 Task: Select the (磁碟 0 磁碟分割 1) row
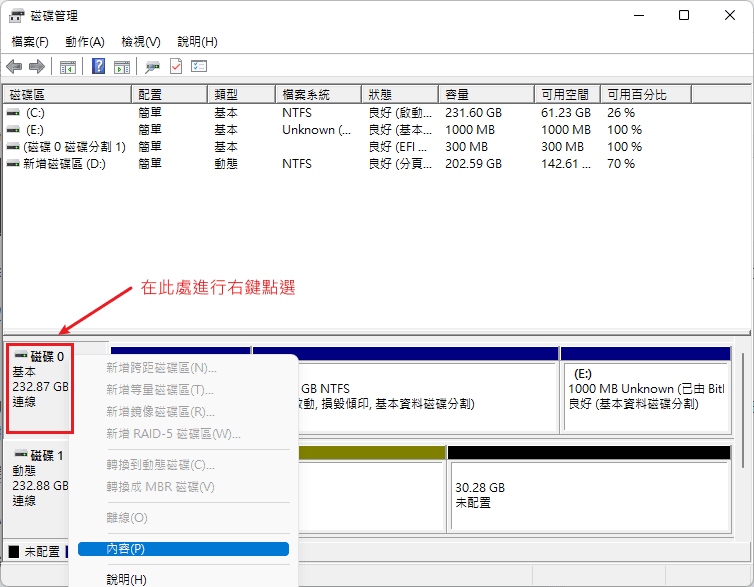tap(377, 147)
